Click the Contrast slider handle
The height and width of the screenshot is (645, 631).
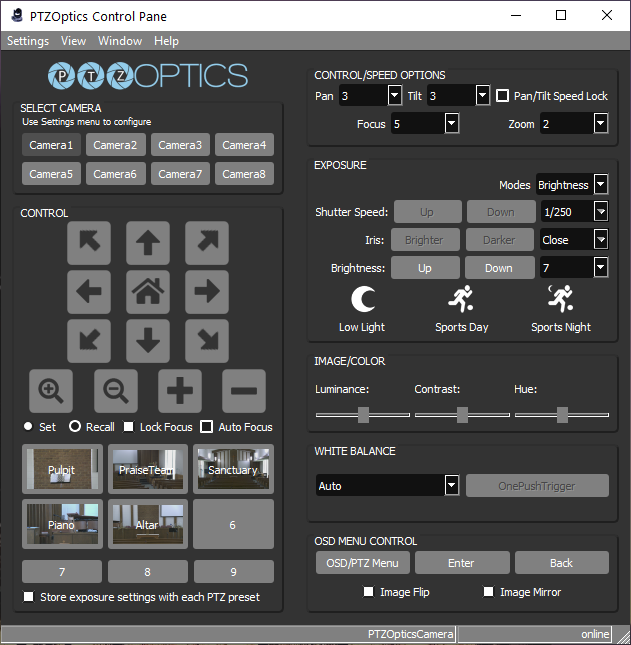(x=462, y=415)
